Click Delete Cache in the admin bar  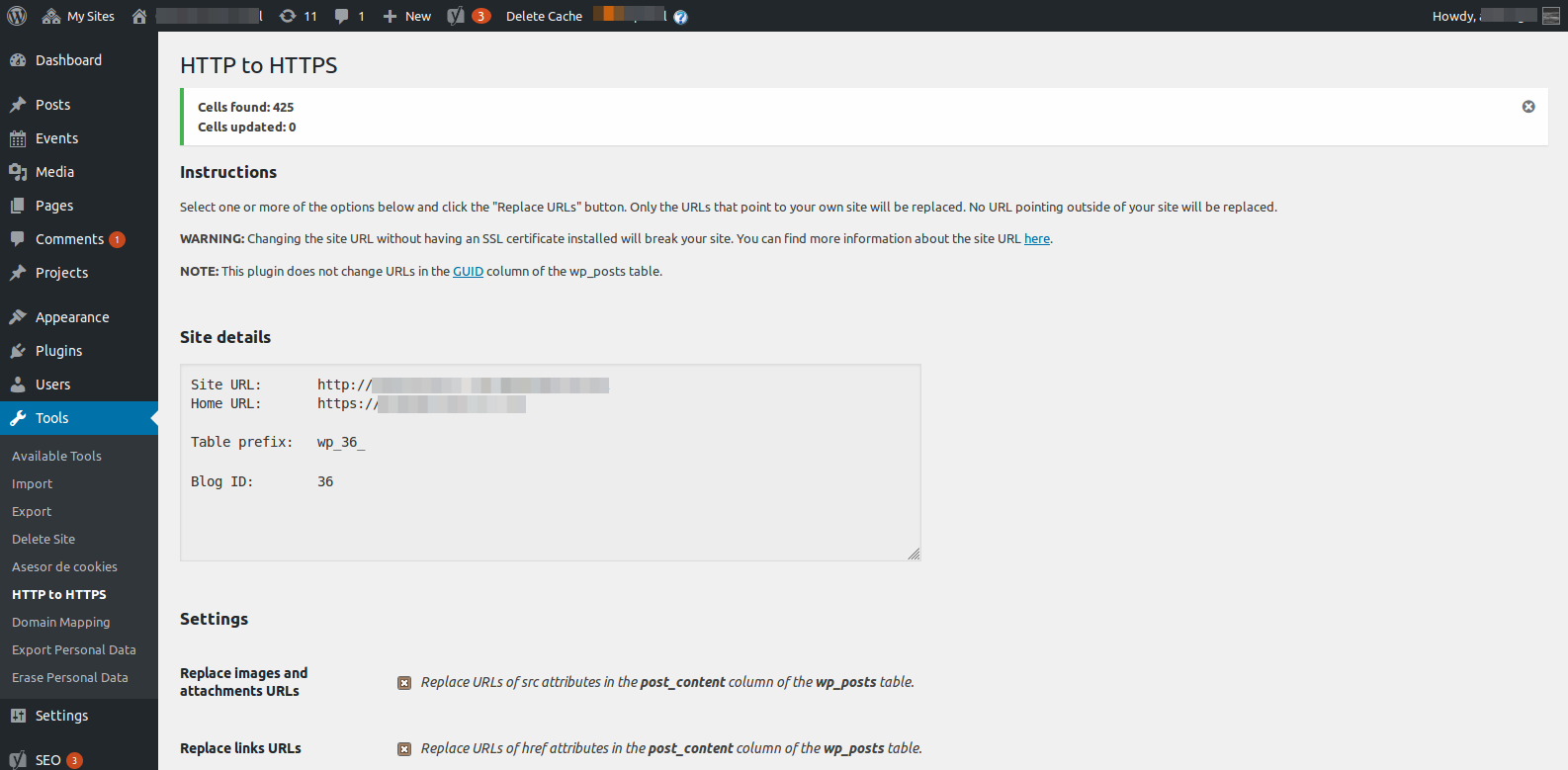click(544, 16)
